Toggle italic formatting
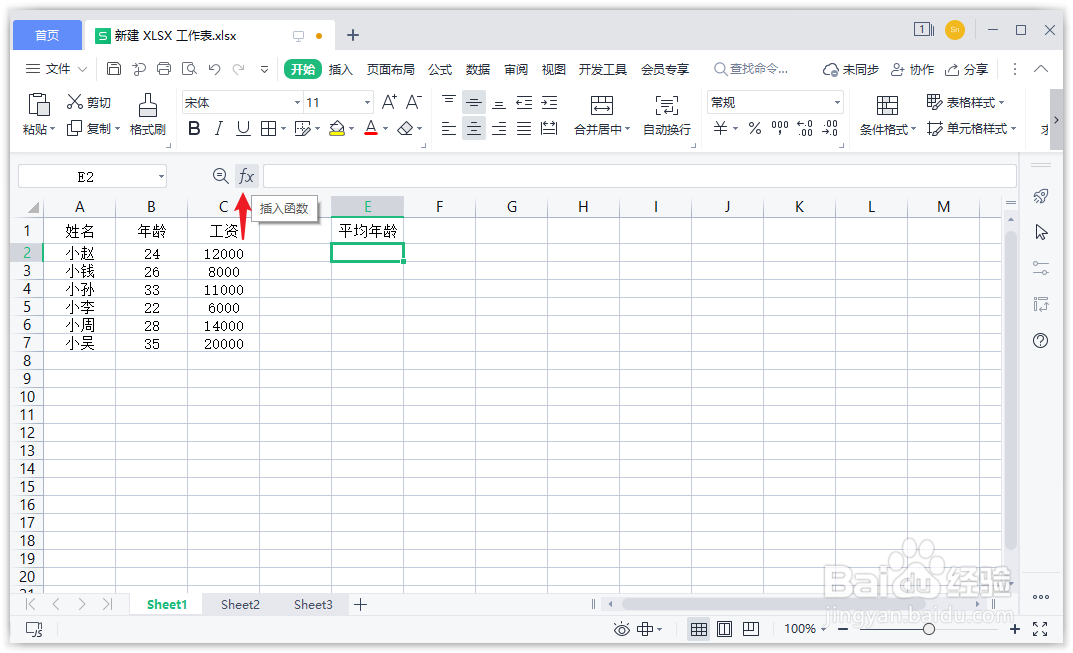Screen dimensions: 1073x653 click(x=218, y=128)
